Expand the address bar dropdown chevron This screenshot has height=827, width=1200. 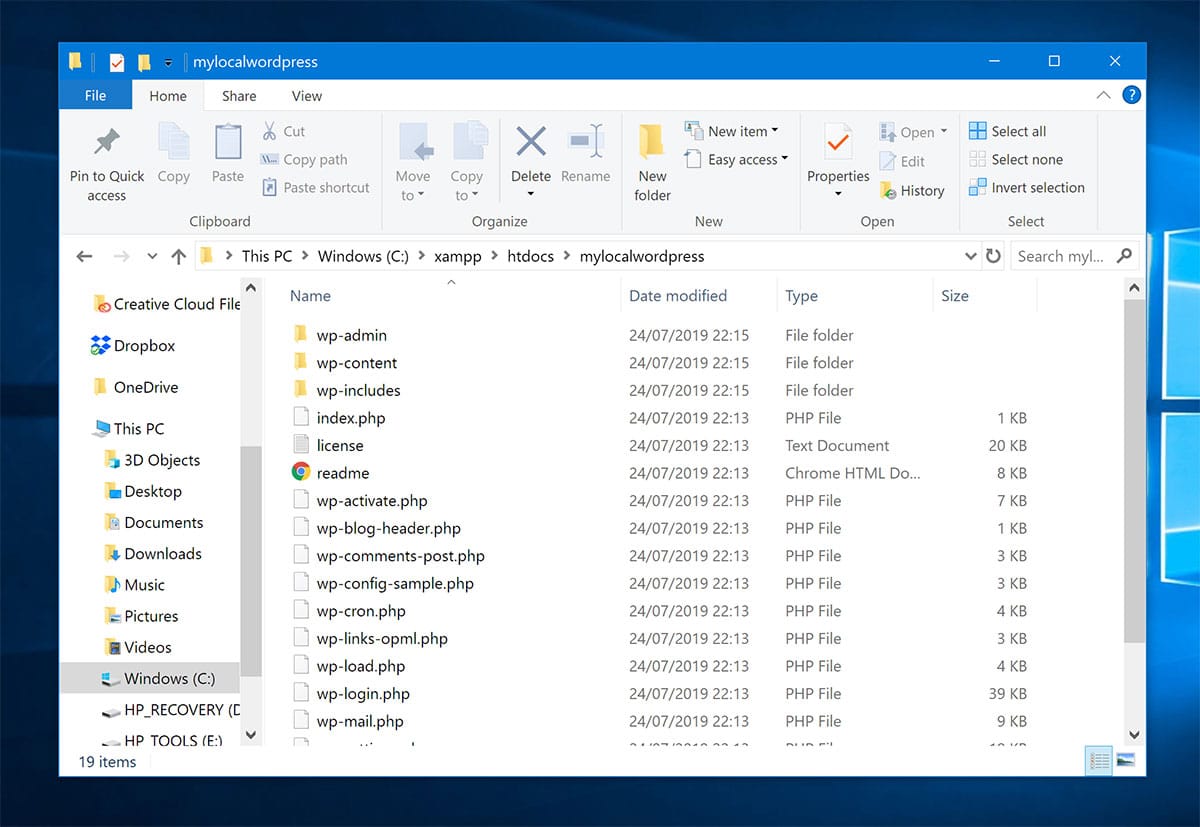point(970,256)
